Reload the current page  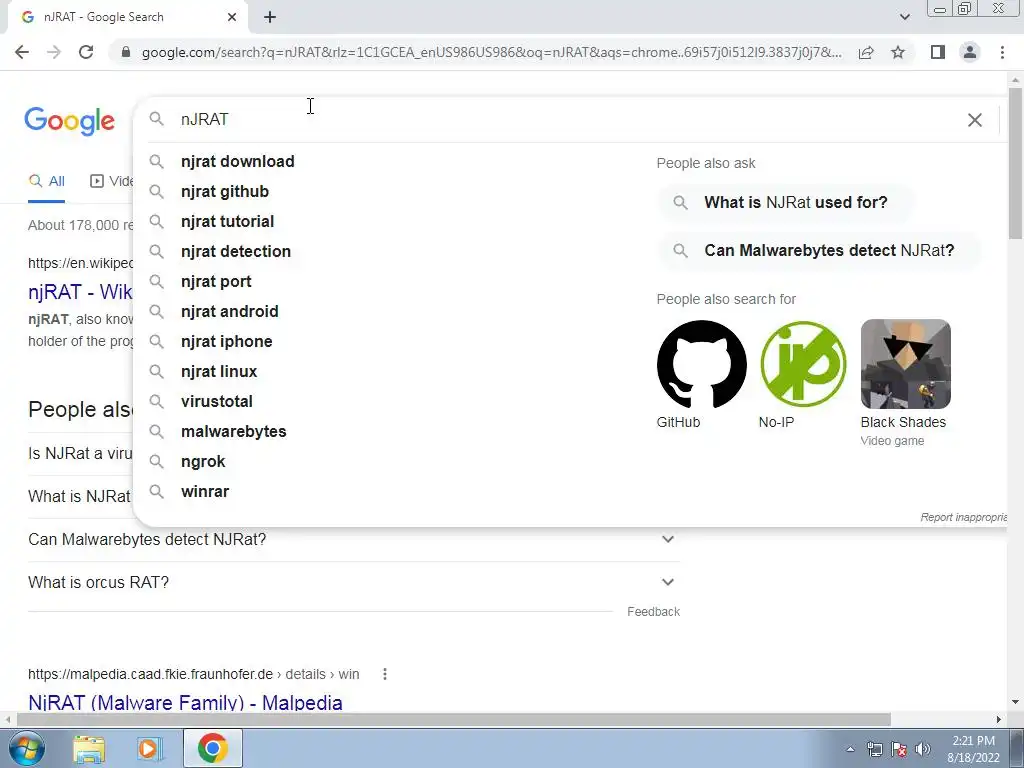(x=86, y=52)
